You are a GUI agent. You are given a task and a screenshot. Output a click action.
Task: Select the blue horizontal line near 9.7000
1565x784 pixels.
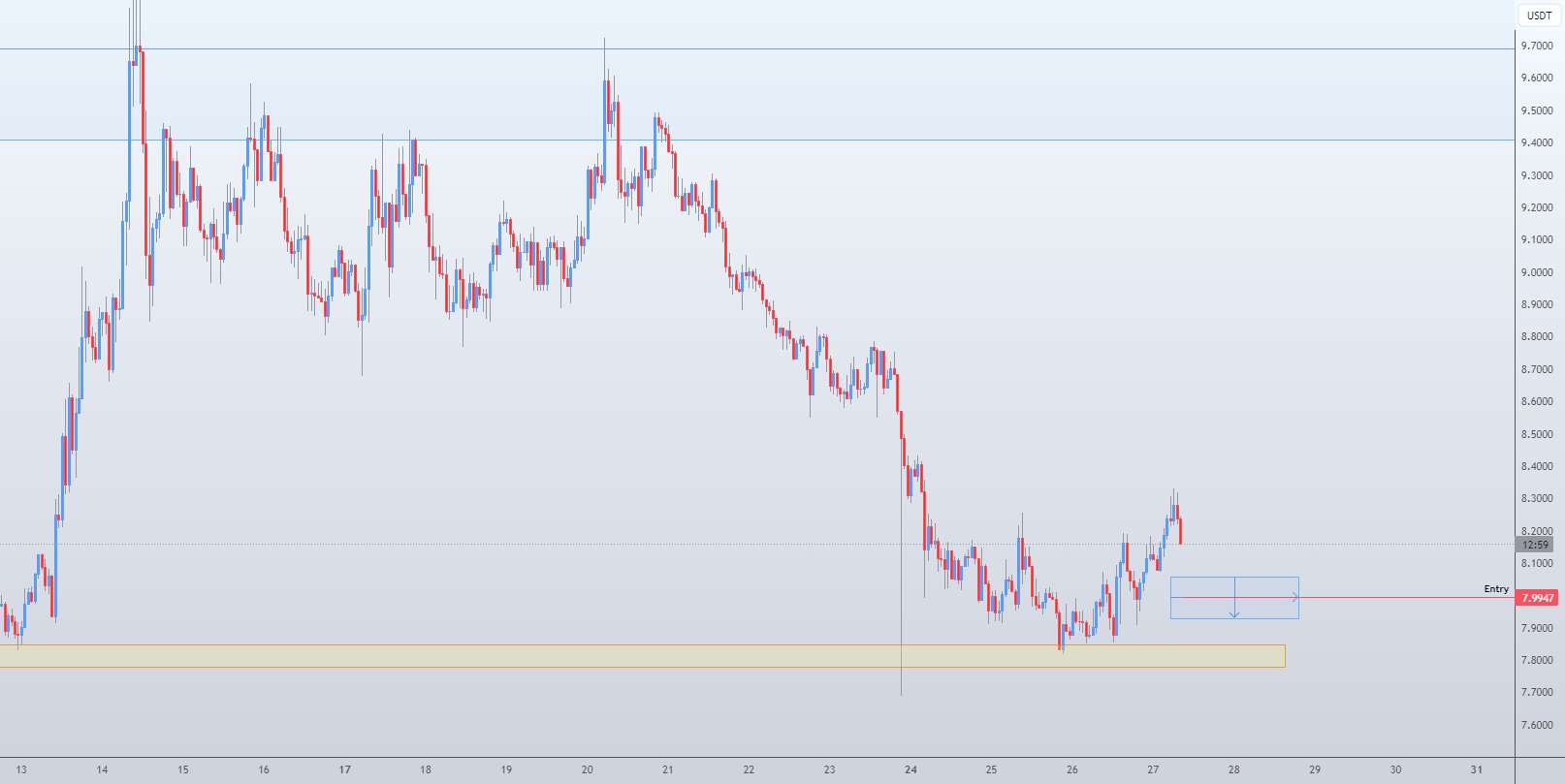click(756, 49)
